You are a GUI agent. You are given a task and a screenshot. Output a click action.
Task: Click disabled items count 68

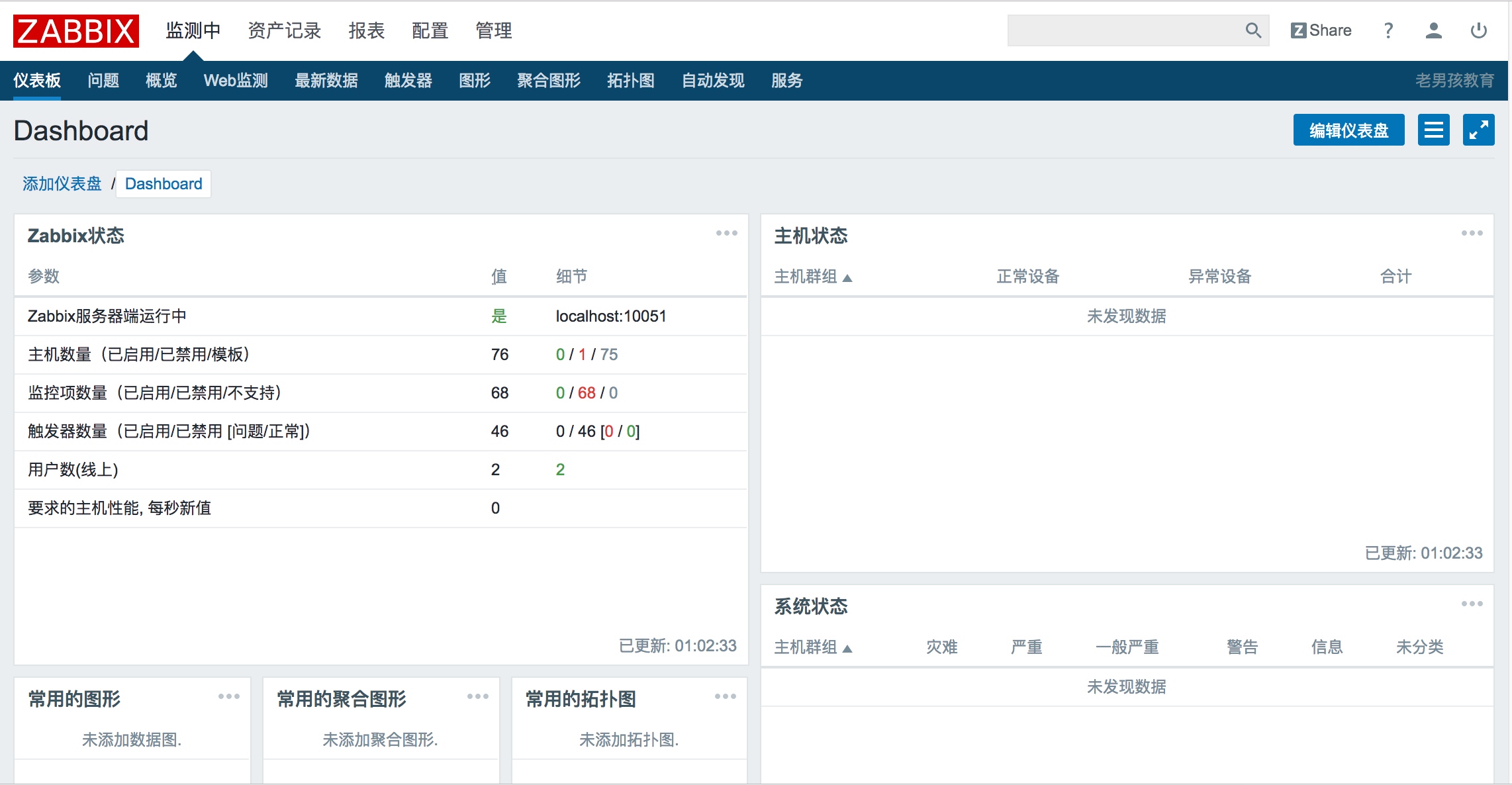(x=587, y=393)
